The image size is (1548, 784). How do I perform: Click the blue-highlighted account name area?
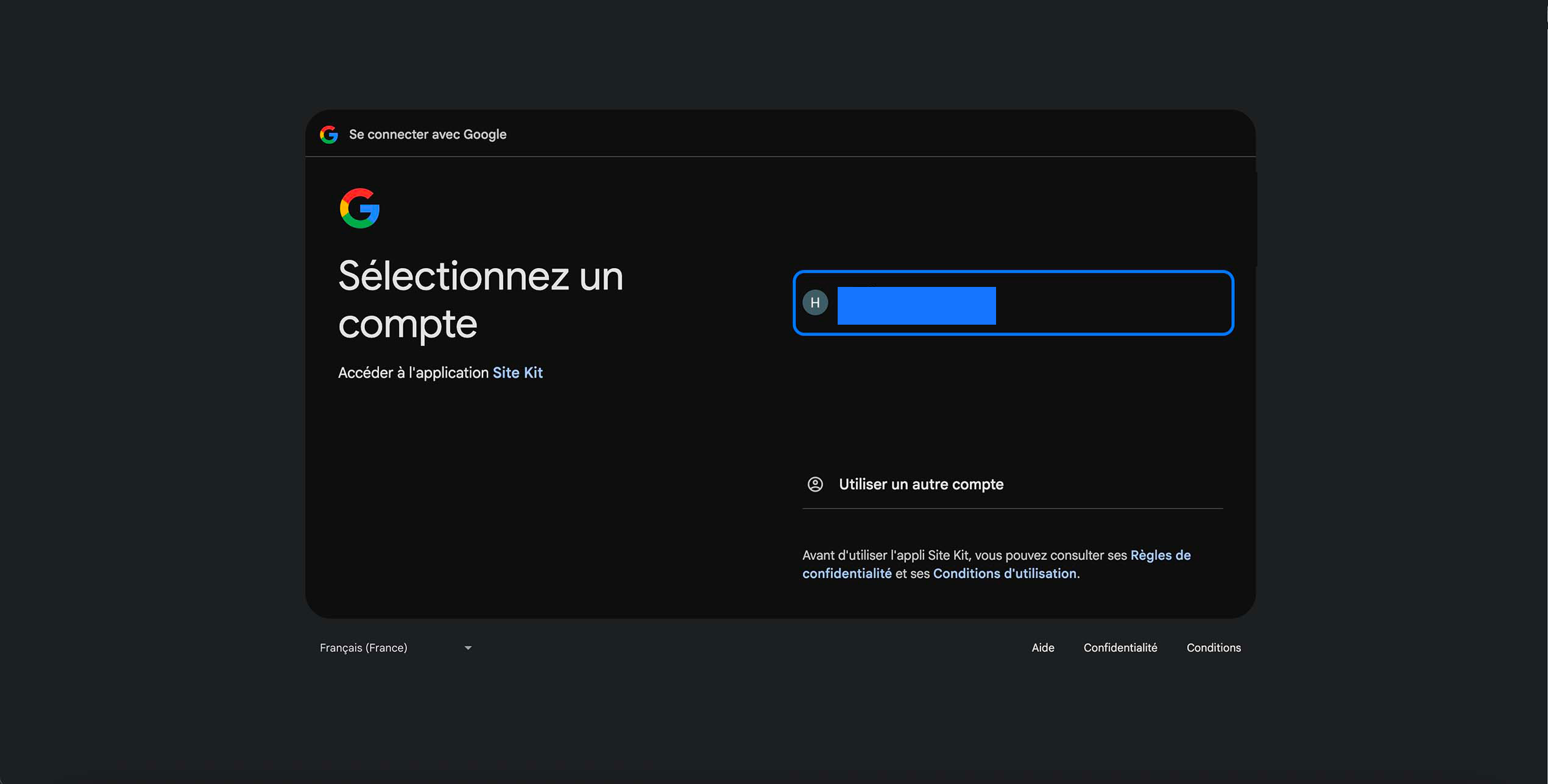tap(916, 305)
